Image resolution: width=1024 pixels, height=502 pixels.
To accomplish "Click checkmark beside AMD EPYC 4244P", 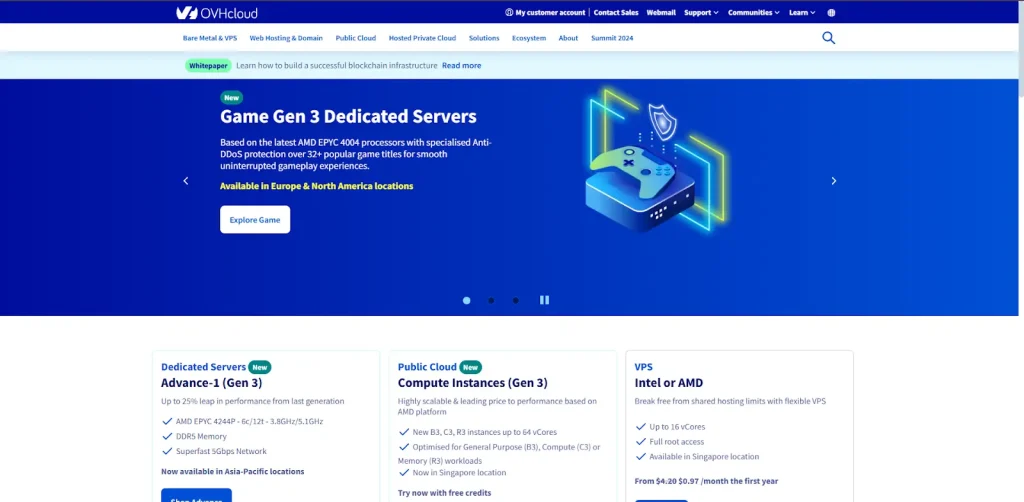I will (x=167, y=421).
